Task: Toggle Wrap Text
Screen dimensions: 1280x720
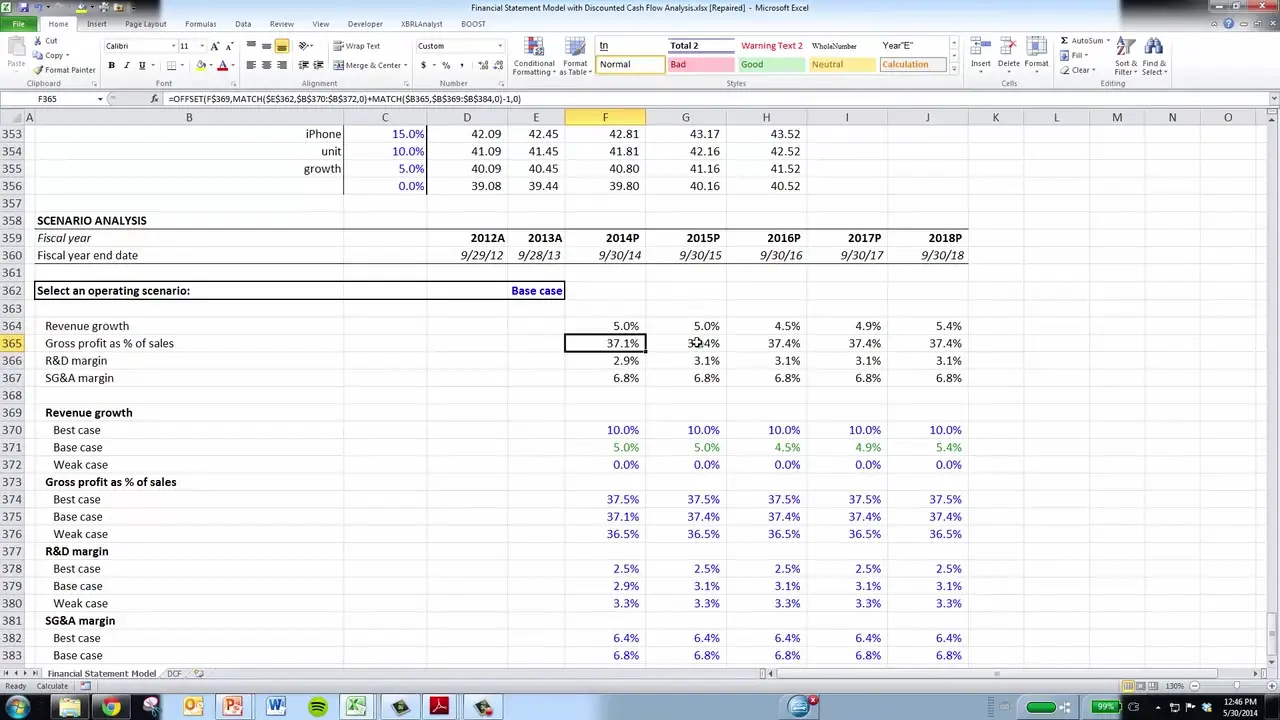Action: click(x=357, y=46)
